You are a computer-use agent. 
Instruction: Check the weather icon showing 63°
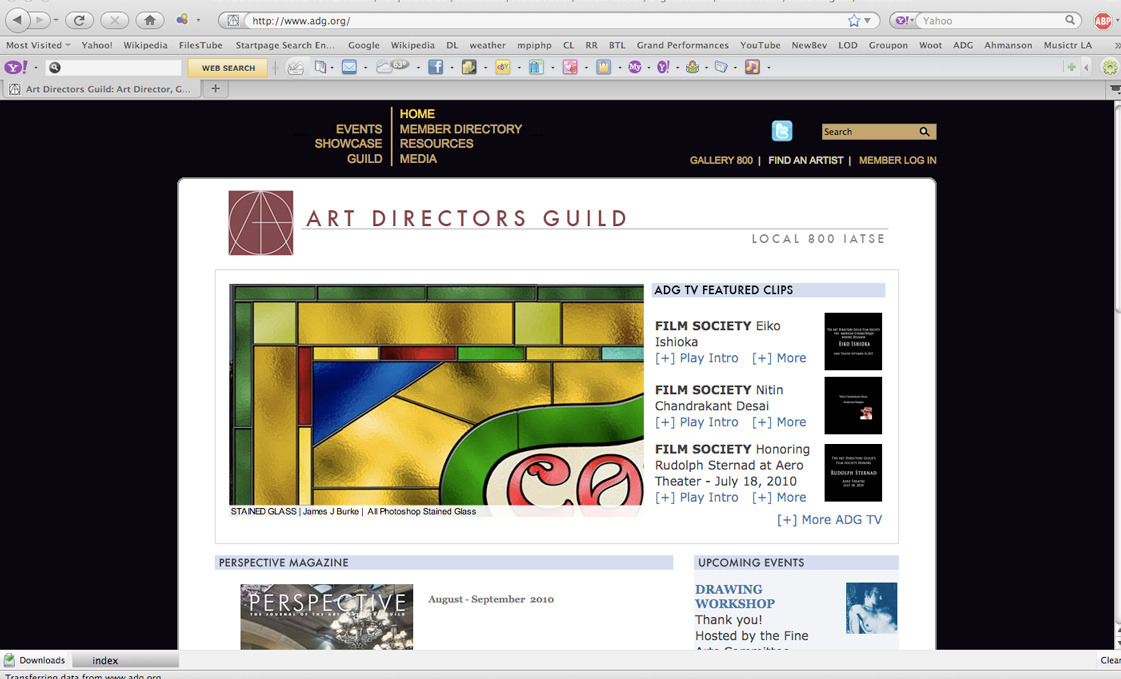point(392,66)
